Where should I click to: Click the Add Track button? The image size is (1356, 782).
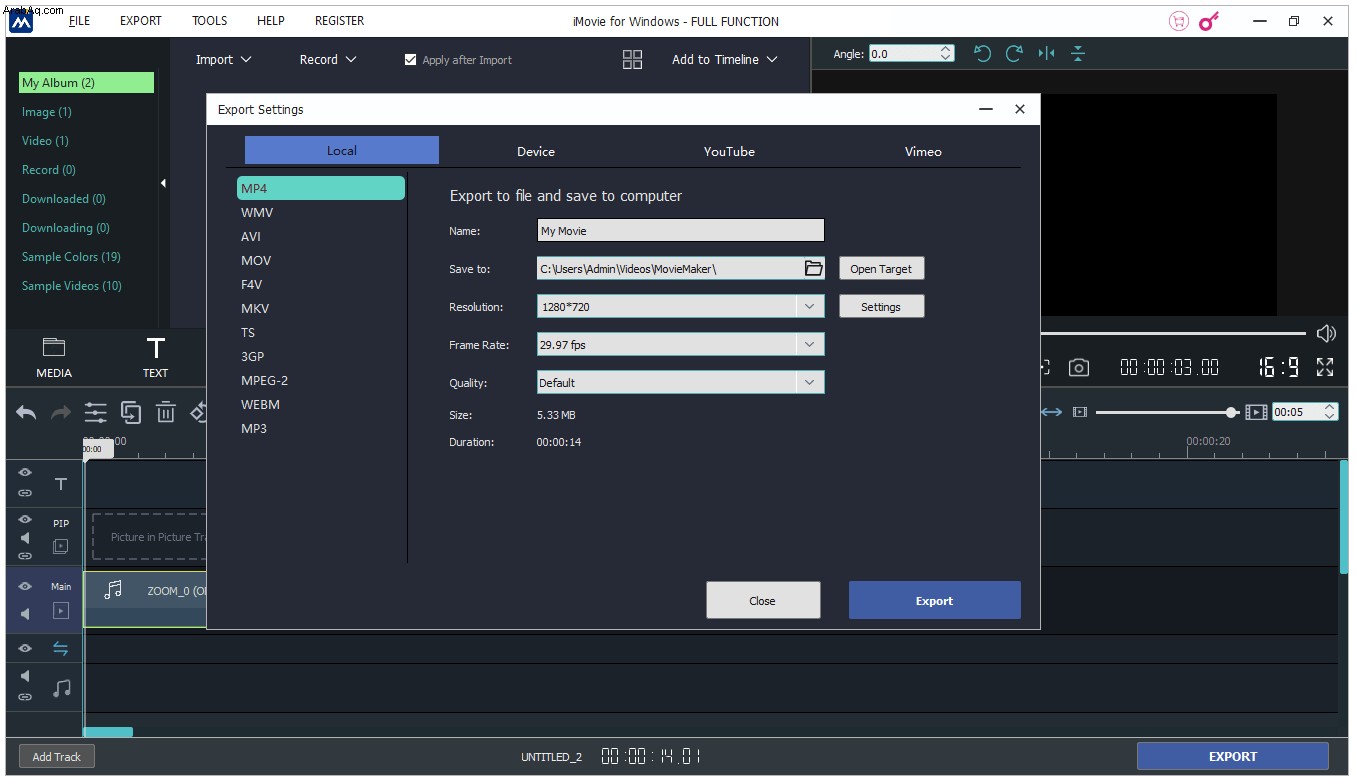[57, 757]
